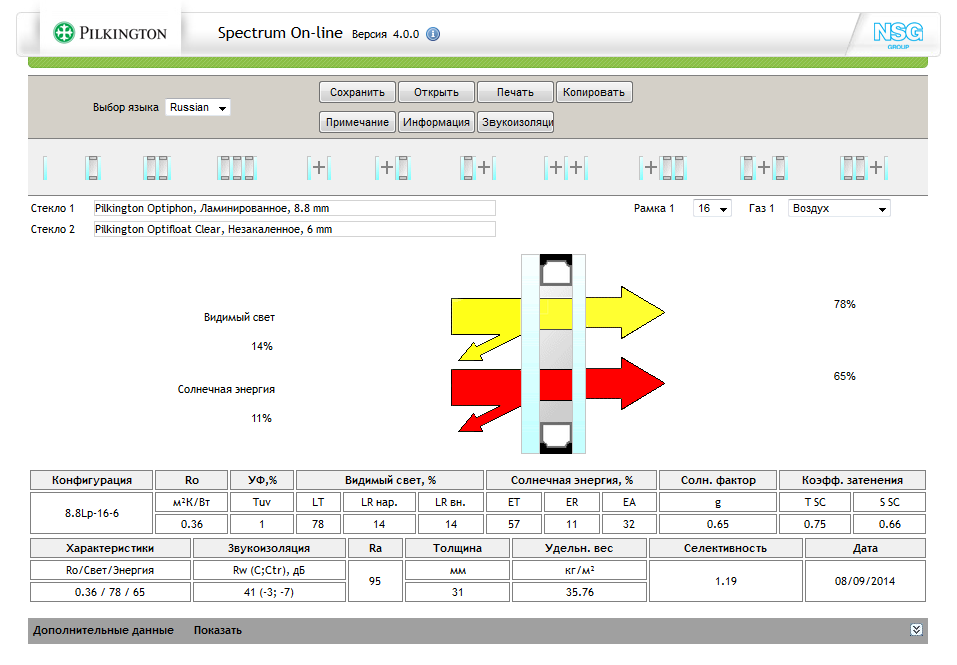
Task: Click the selectivity value 1.19
Action: point(726,581)
